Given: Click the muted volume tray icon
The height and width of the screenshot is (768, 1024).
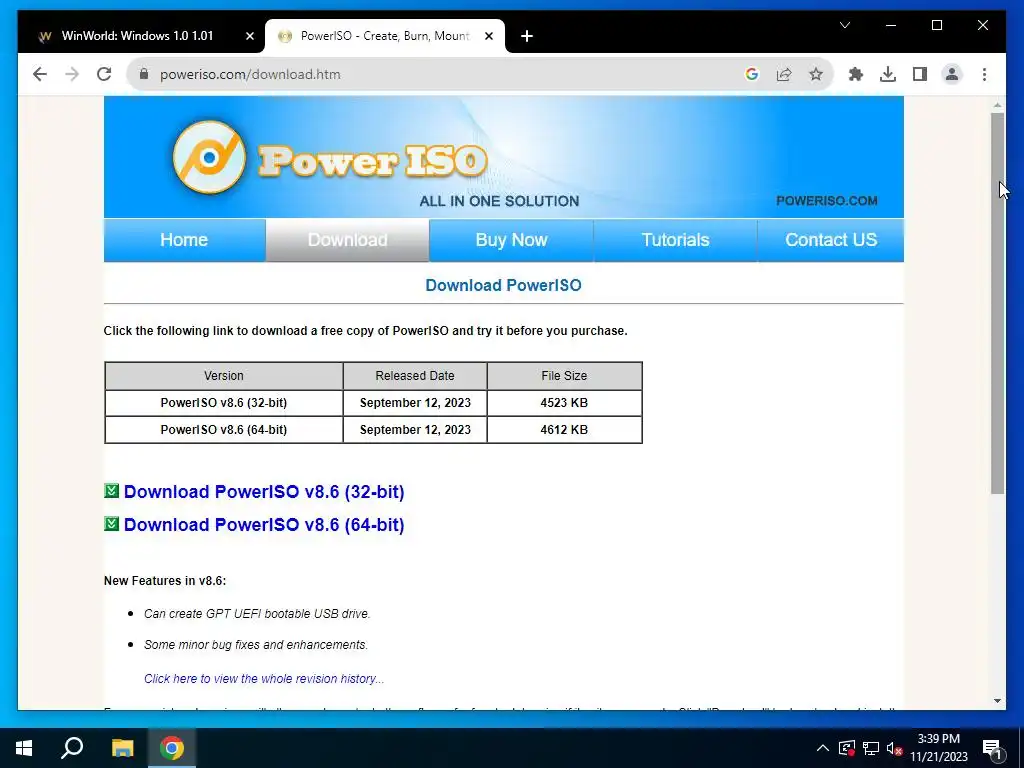Looking at the screenshot, I should (x=894, y=748).
